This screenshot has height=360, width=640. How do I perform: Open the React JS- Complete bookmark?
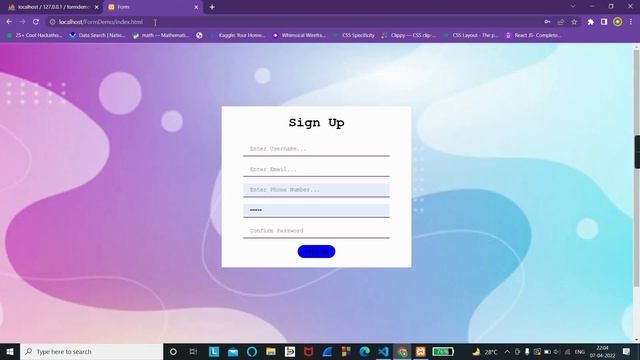tap(534, 36)
